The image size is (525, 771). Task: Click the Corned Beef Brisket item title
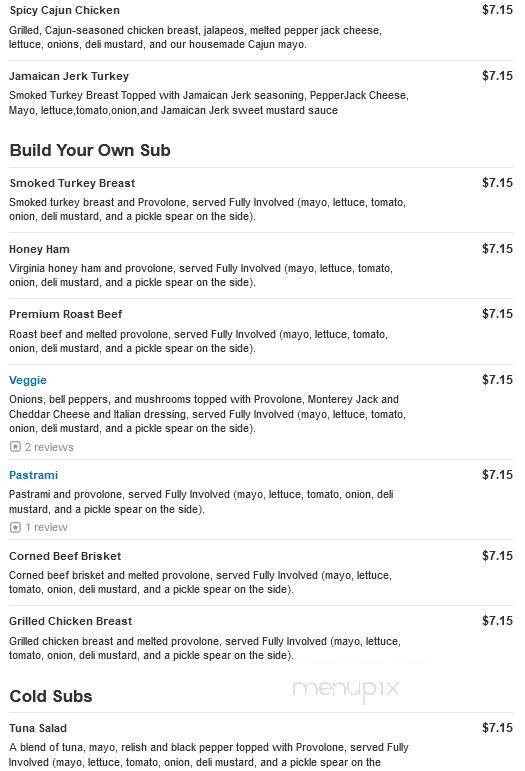(x=65, y=556)
